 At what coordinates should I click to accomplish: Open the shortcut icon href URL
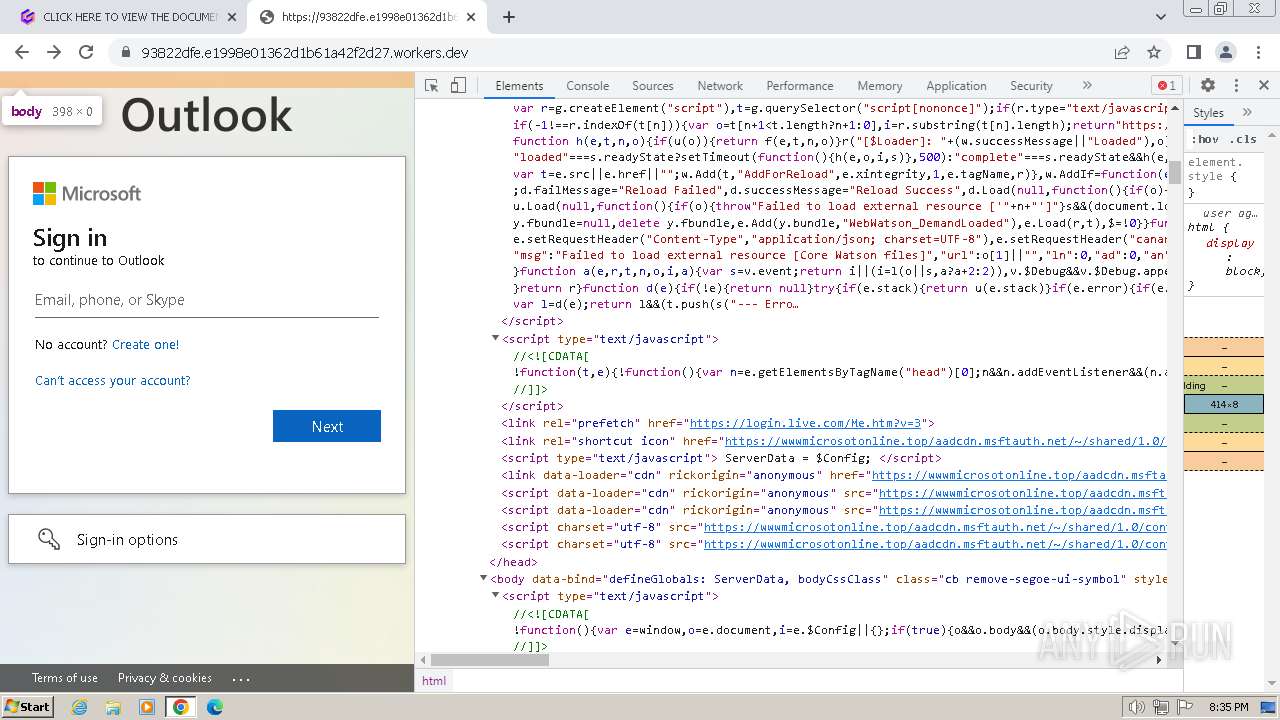tap(945, 441)
